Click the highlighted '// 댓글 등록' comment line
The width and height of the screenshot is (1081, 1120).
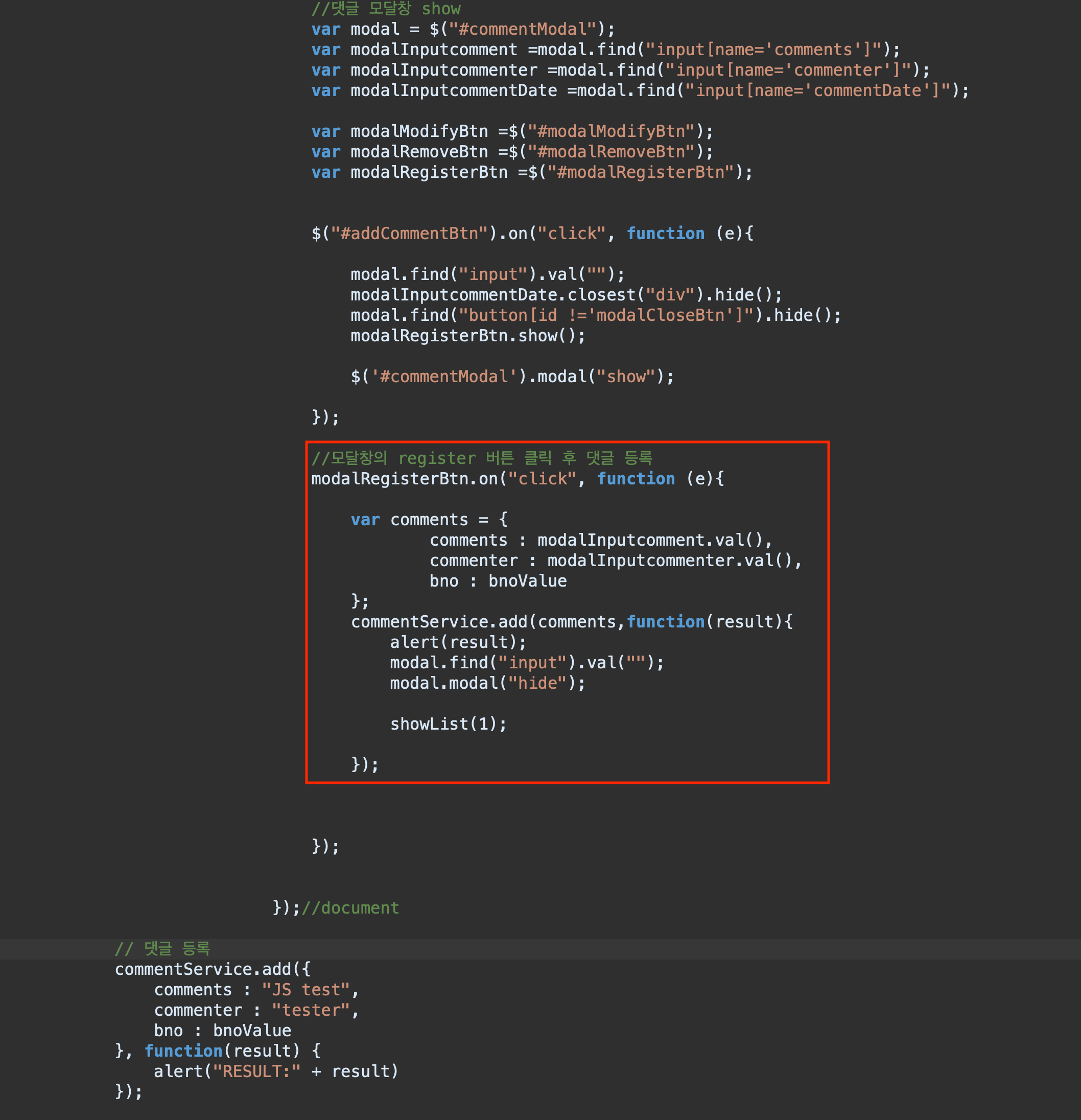(x=162, y=948)
